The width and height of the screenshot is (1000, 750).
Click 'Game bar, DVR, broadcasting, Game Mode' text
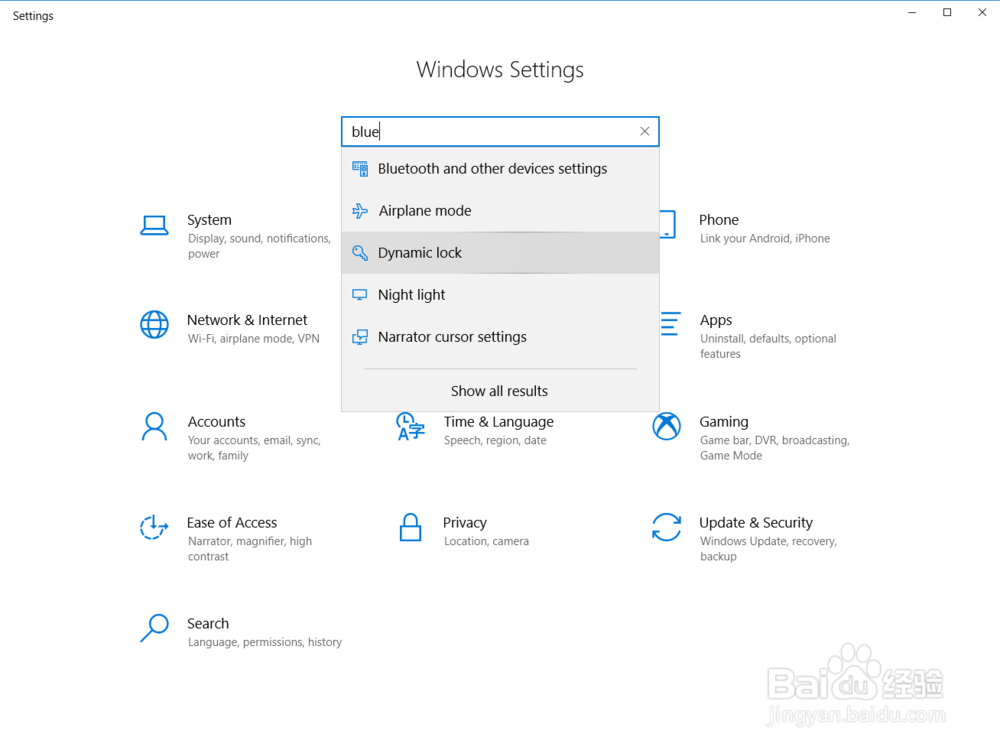point(774,448)
